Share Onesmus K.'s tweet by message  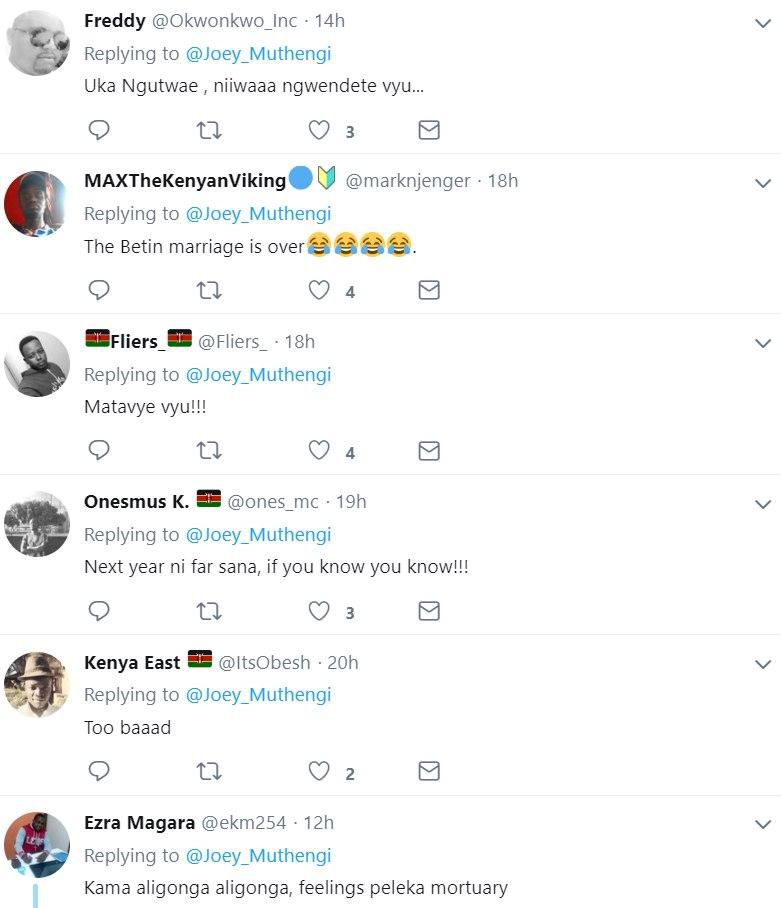tap(429, 611)
